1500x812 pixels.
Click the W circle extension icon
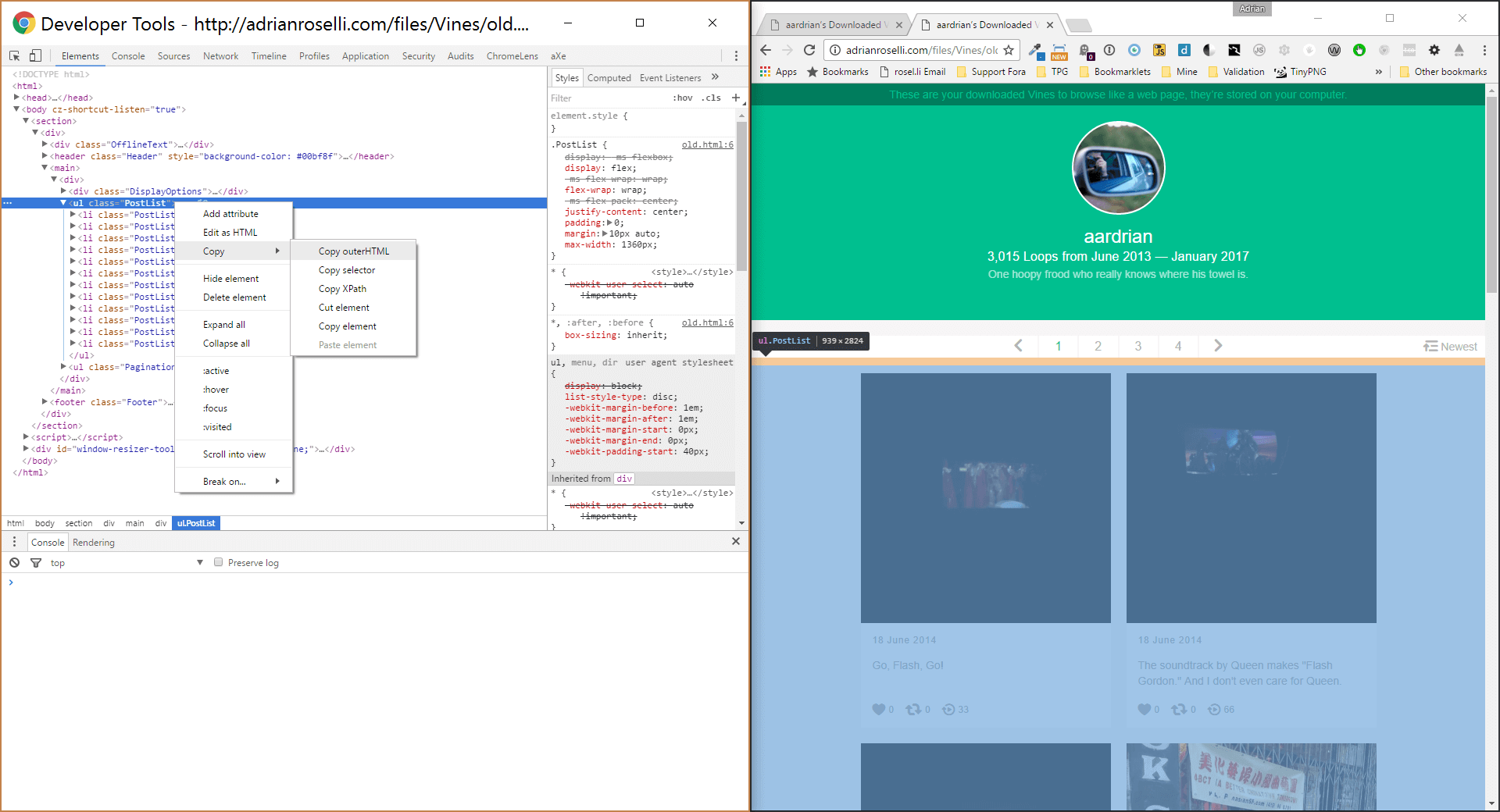pos(1334,50)
